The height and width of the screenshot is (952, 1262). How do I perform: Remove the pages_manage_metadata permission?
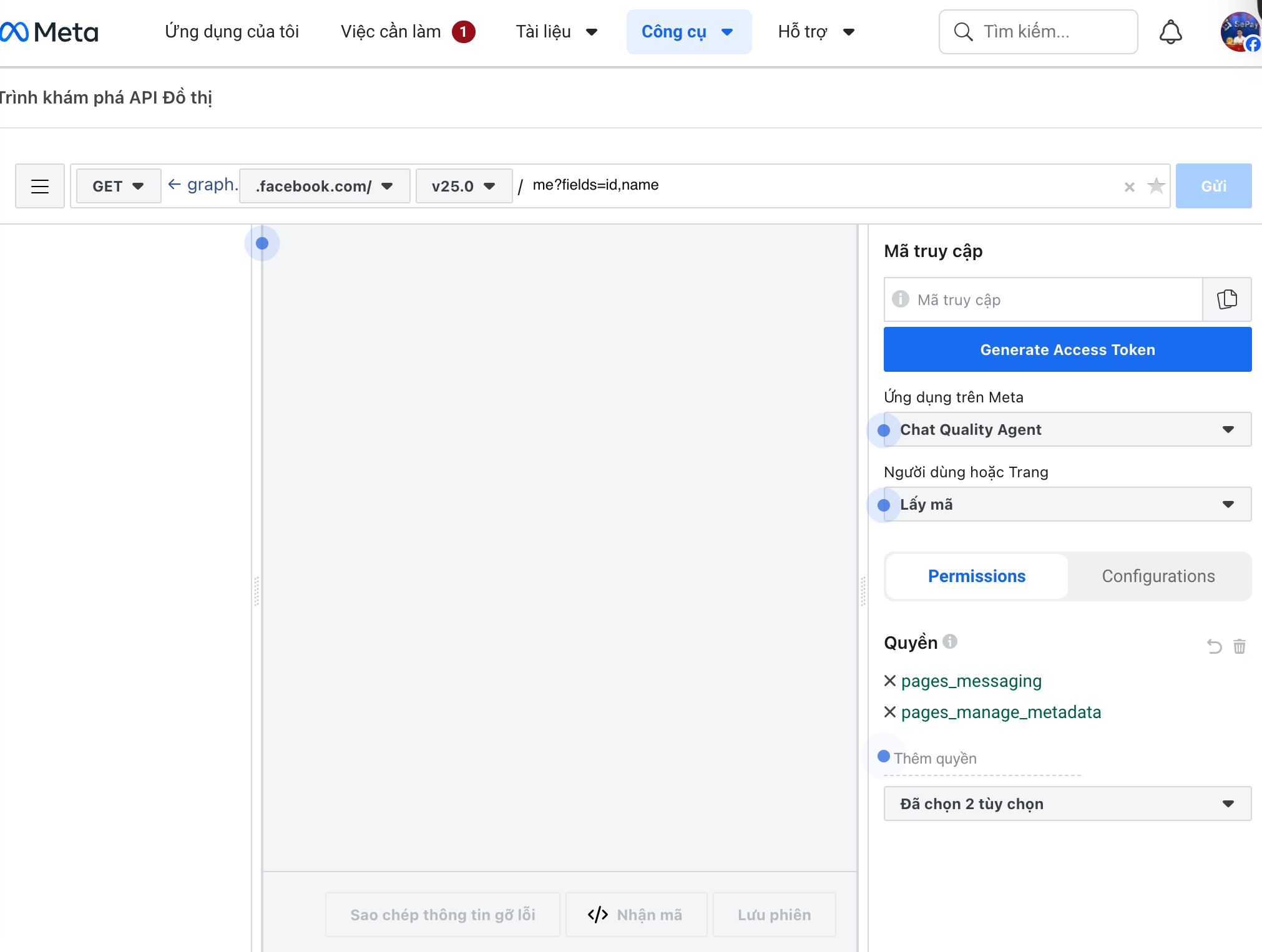point(889,712)
